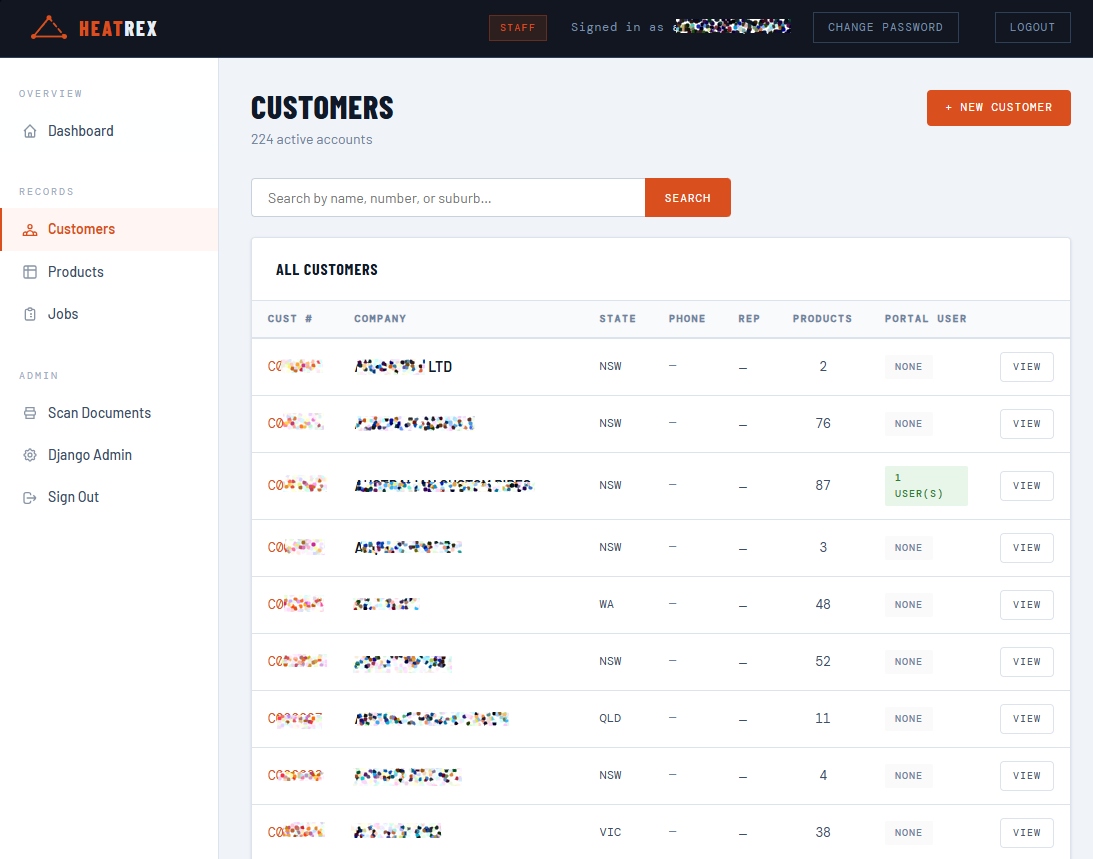
Task: Click the REP column header
Action: click(749, 319)
